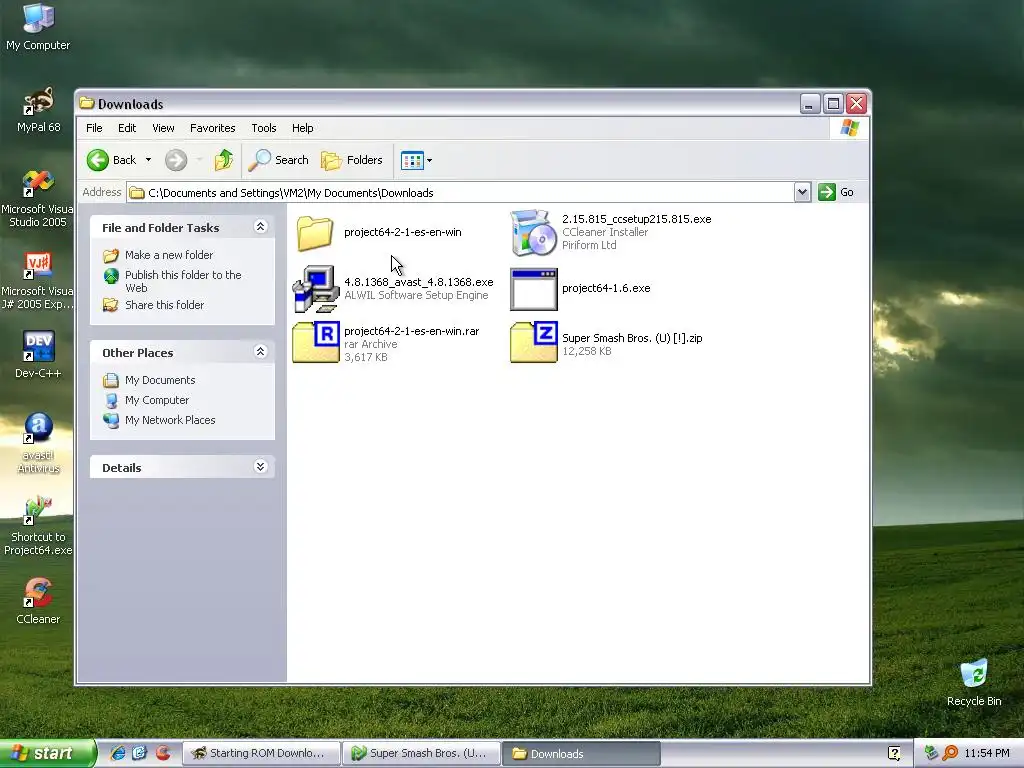
Task: Open the File menu
Action: pyautogui.click(x=94, y=128)
